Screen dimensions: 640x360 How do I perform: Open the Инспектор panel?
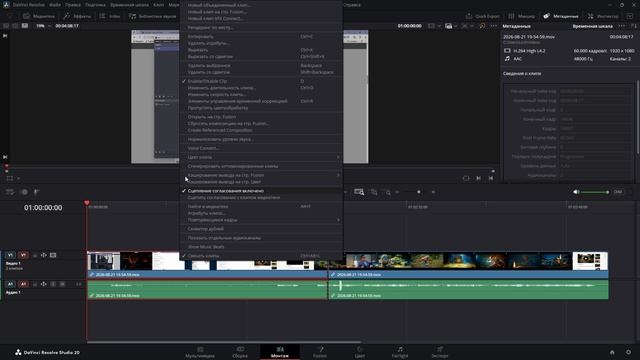tap(603, 16)
